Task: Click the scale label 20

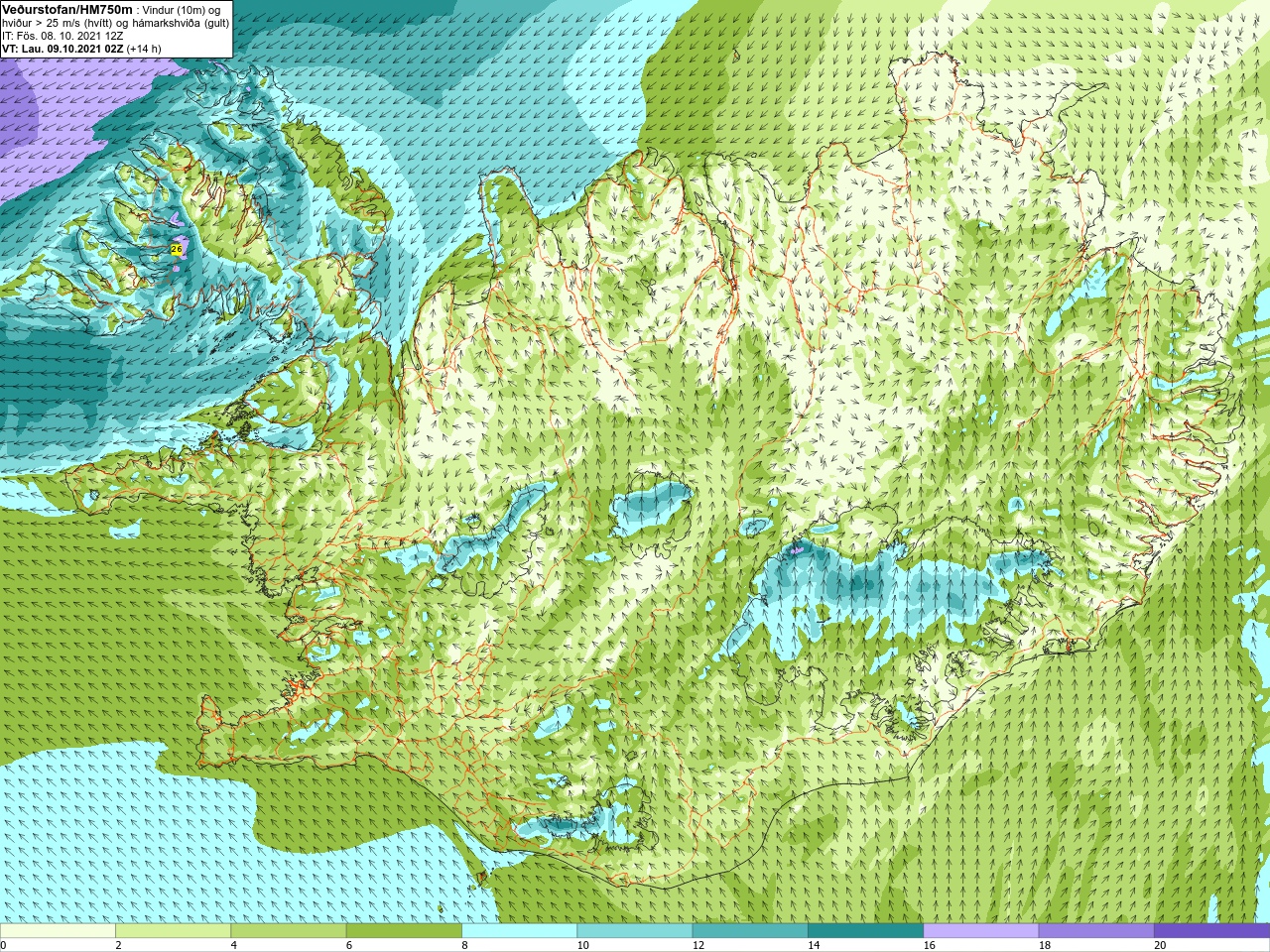Action: click(x=1160, y=945)
